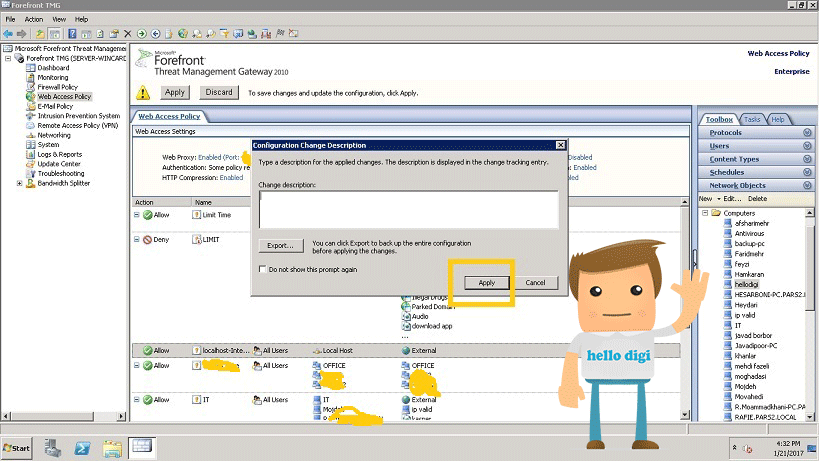
Task: Collapse the Network Objects section
Action: click(x=807, y=185)
